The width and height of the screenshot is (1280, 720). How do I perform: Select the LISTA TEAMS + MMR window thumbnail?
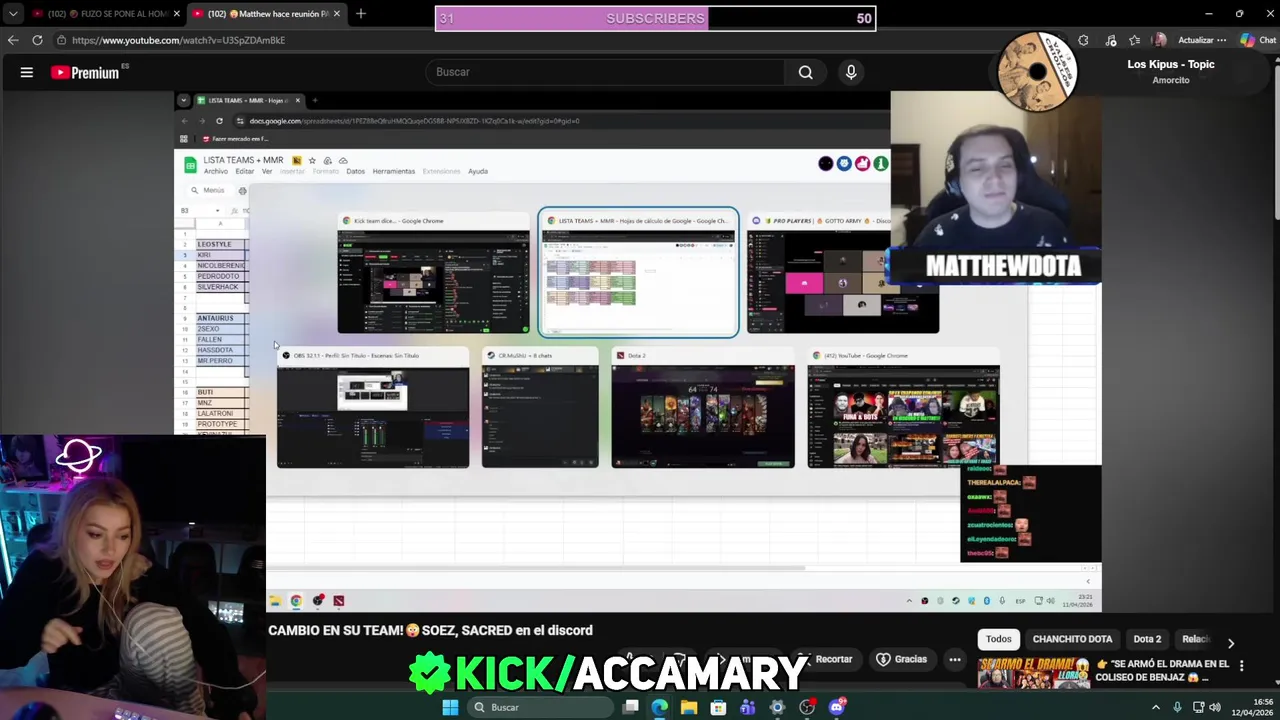(x=639, y=273)
